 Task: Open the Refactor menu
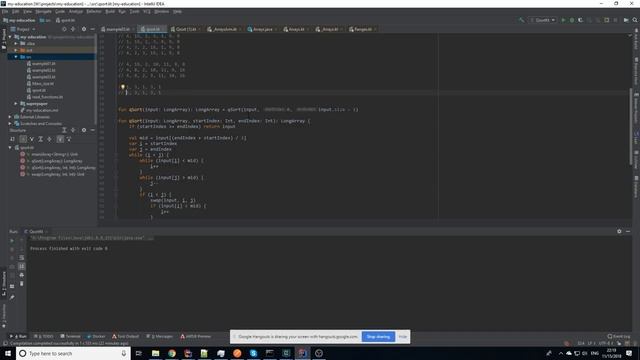tap(93, 11)
